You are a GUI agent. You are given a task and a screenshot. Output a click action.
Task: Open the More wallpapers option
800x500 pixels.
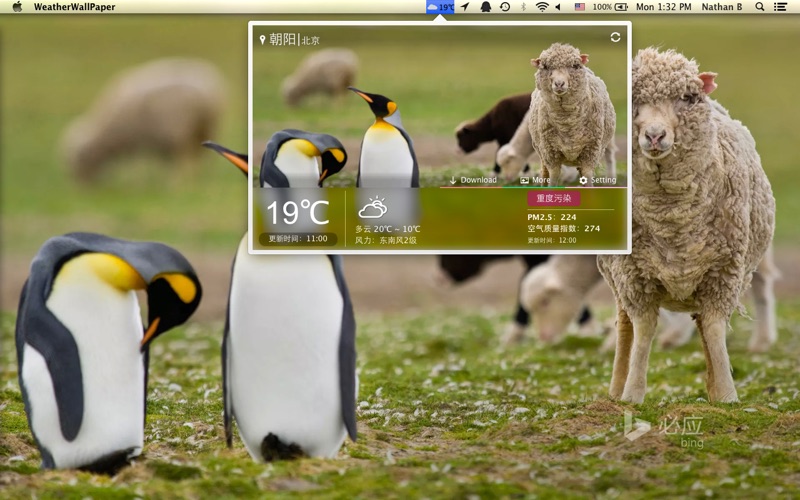(x=535, y=180)
